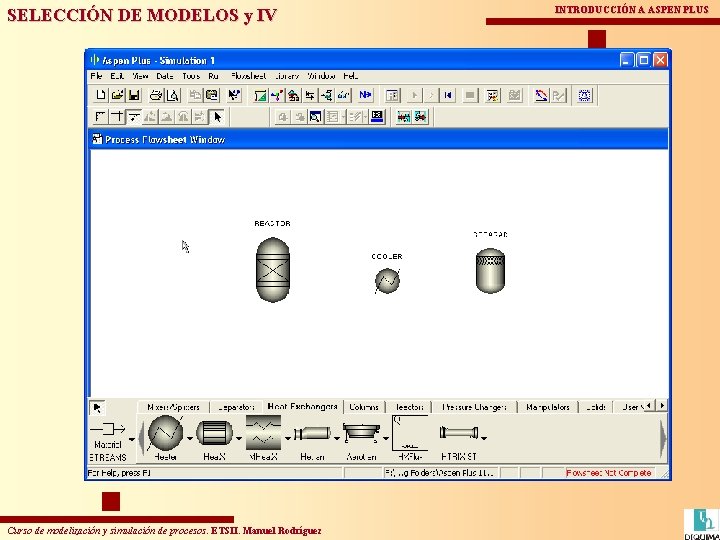Screen dimensions: 720x540
Task: Open the View menu
Action: pos(140,76)
